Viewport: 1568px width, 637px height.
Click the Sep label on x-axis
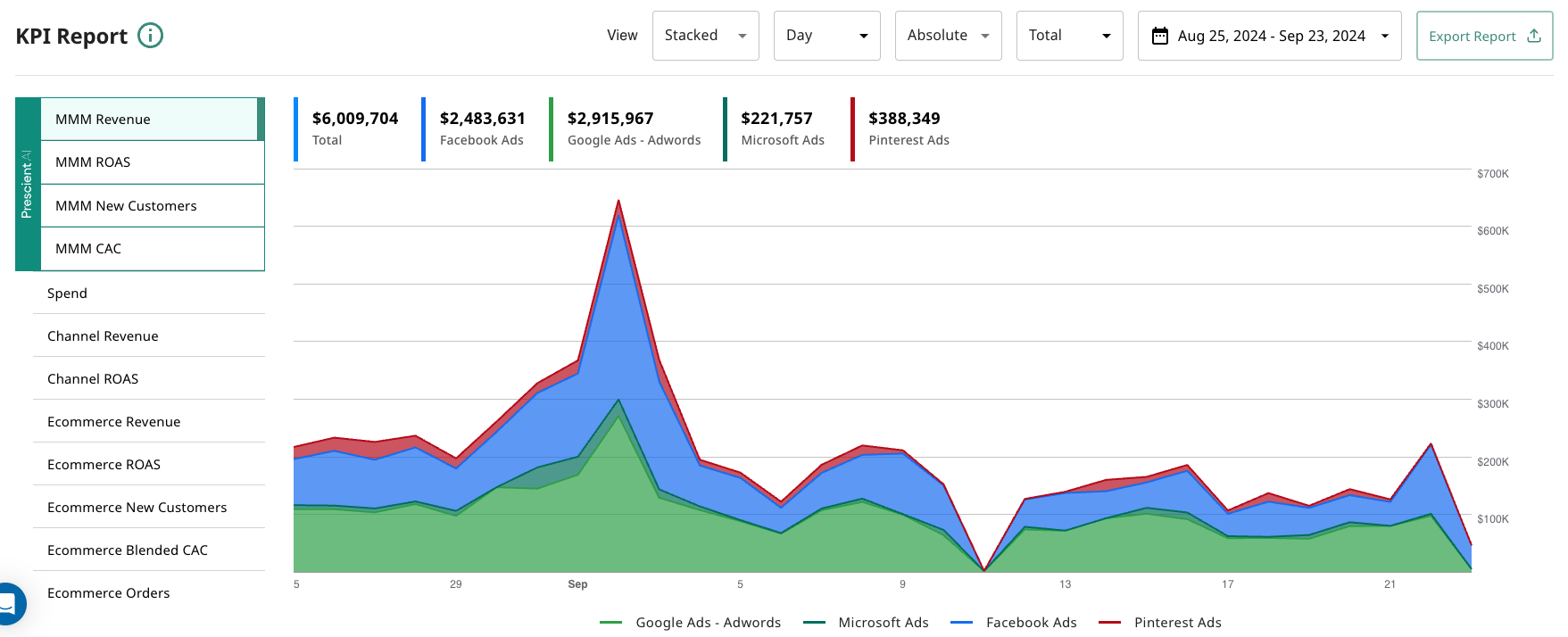(x=577, y=584)
